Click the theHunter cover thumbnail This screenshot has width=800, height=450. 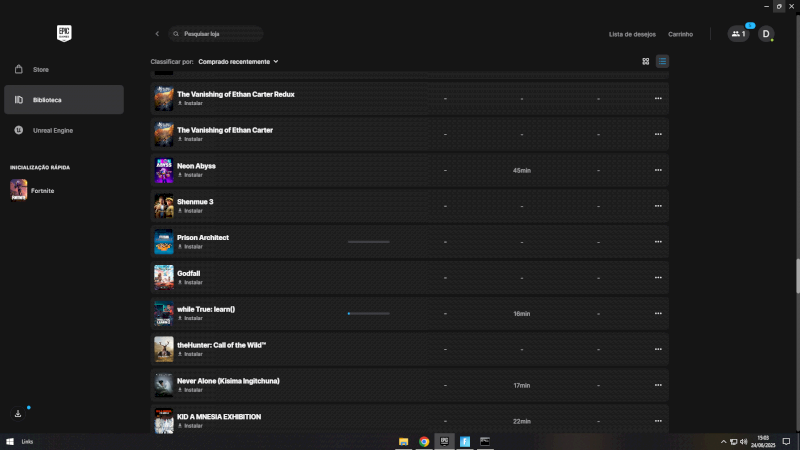[164, 349]
